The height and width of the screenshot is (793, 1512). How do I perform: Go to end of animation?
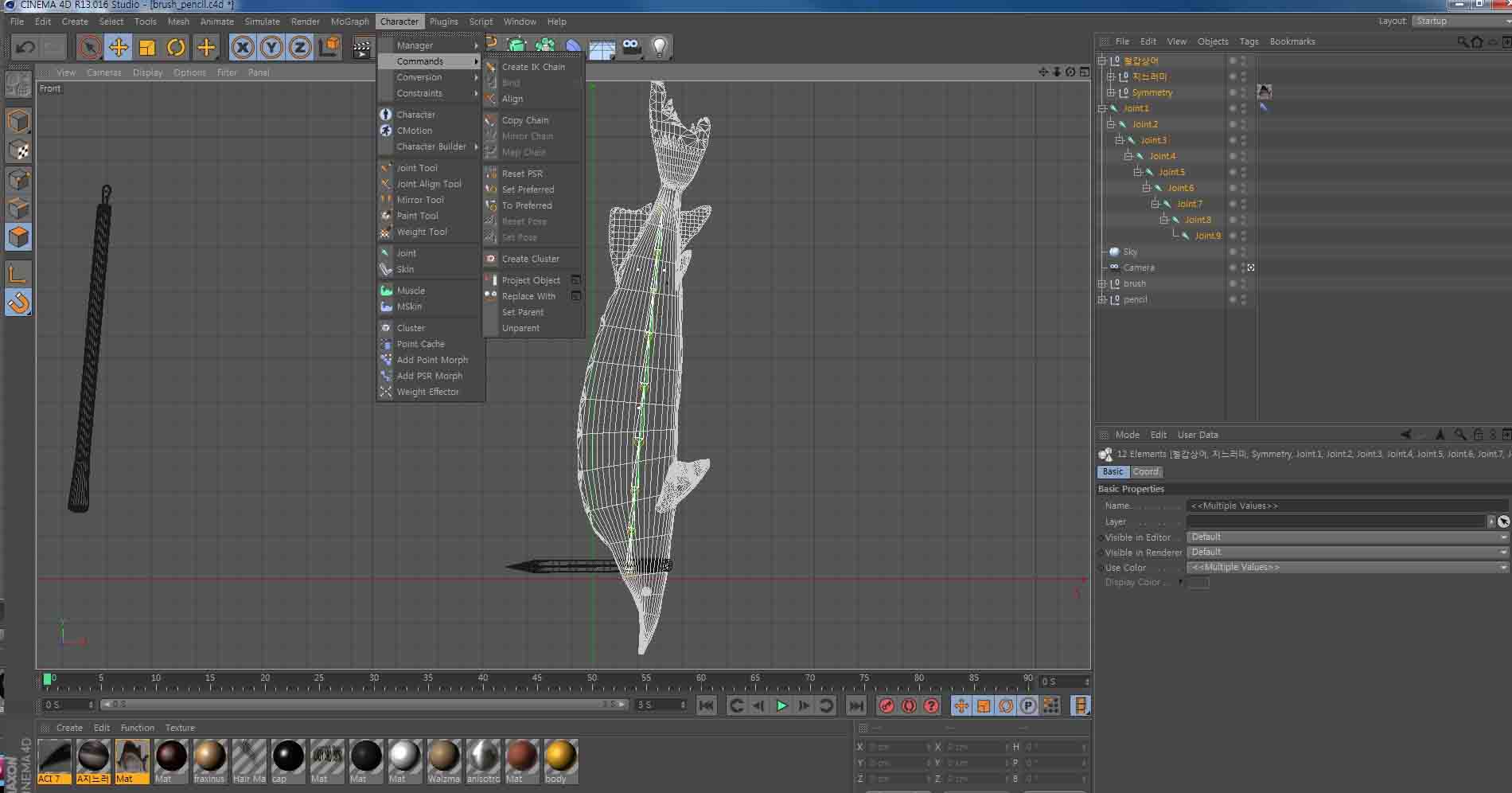(855, 705)
